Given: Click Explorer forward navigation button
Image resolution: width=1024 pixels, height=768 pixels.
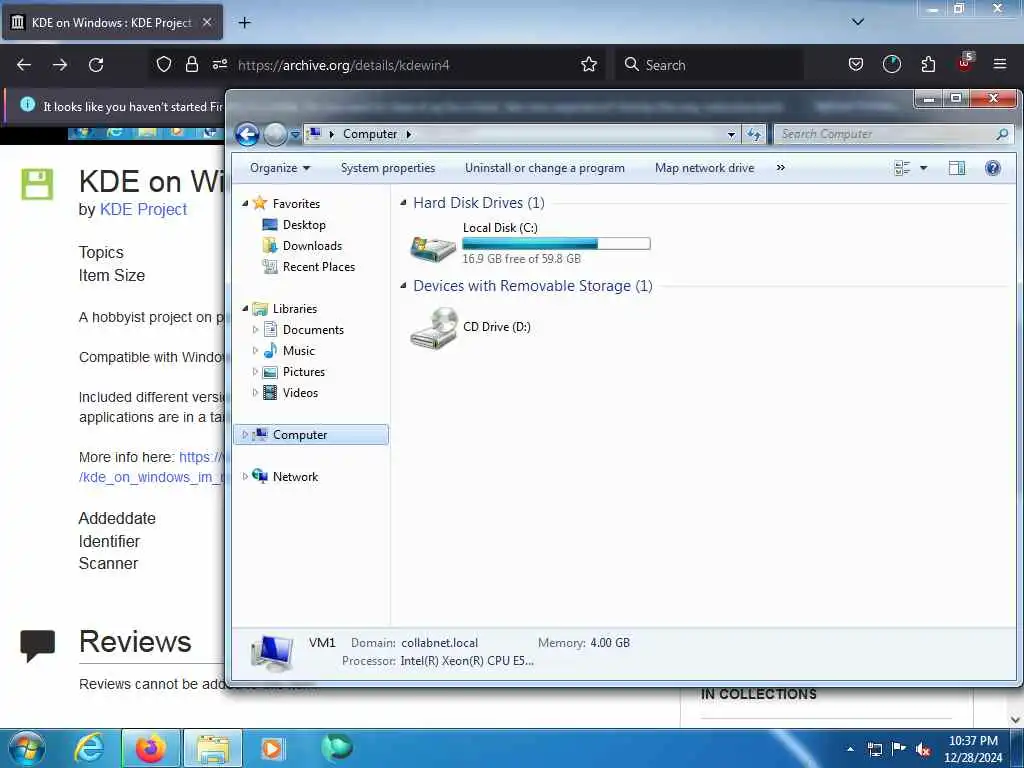Looking at the screenshot, I should (x=275, y=135).
